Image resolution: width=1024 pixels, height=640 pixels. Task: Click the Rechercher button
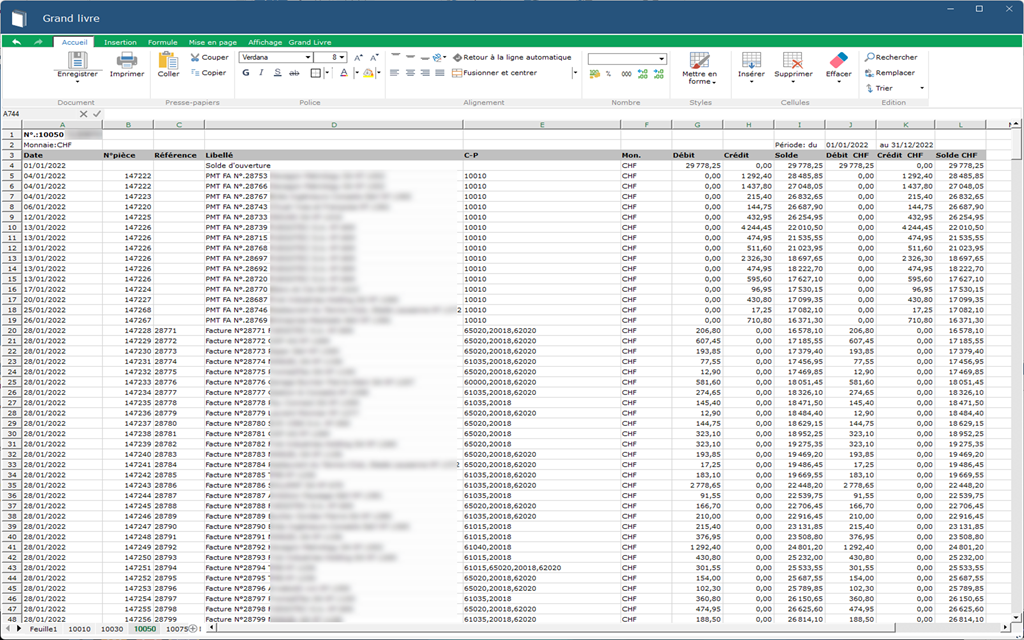[x=891, y=57]
